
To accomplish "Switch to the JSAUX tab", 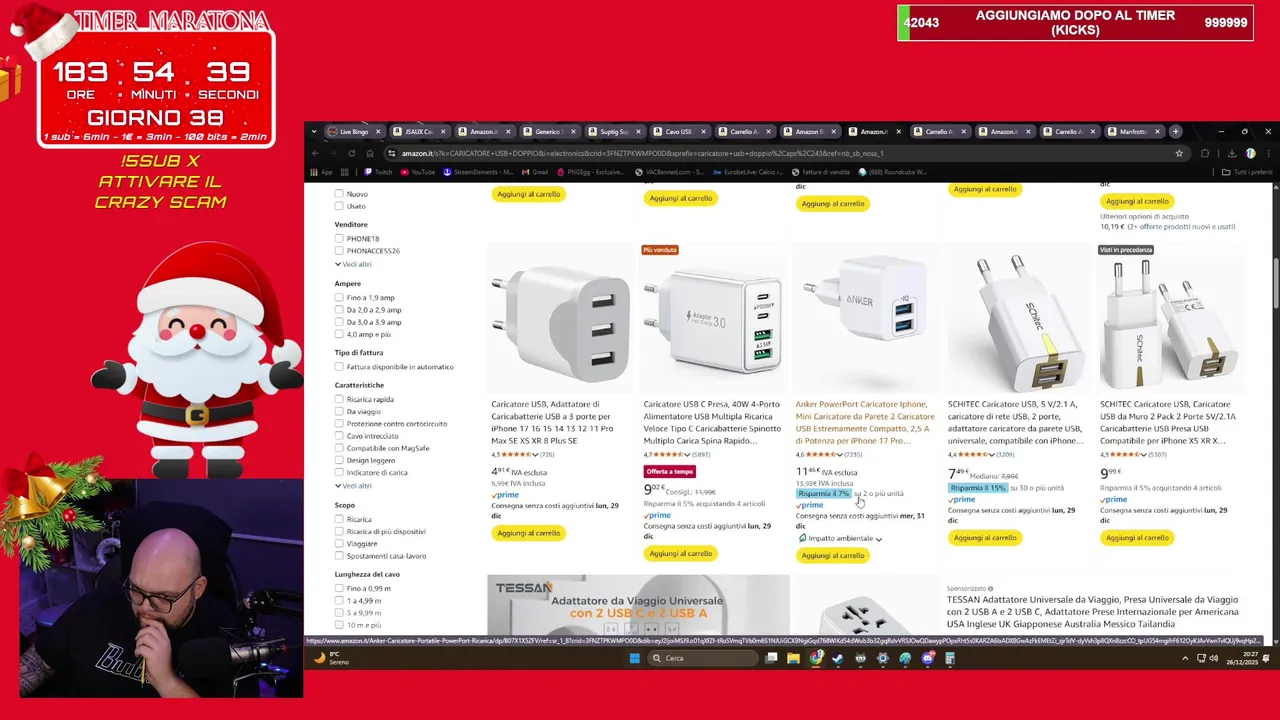I will click(x=418, y=131).
